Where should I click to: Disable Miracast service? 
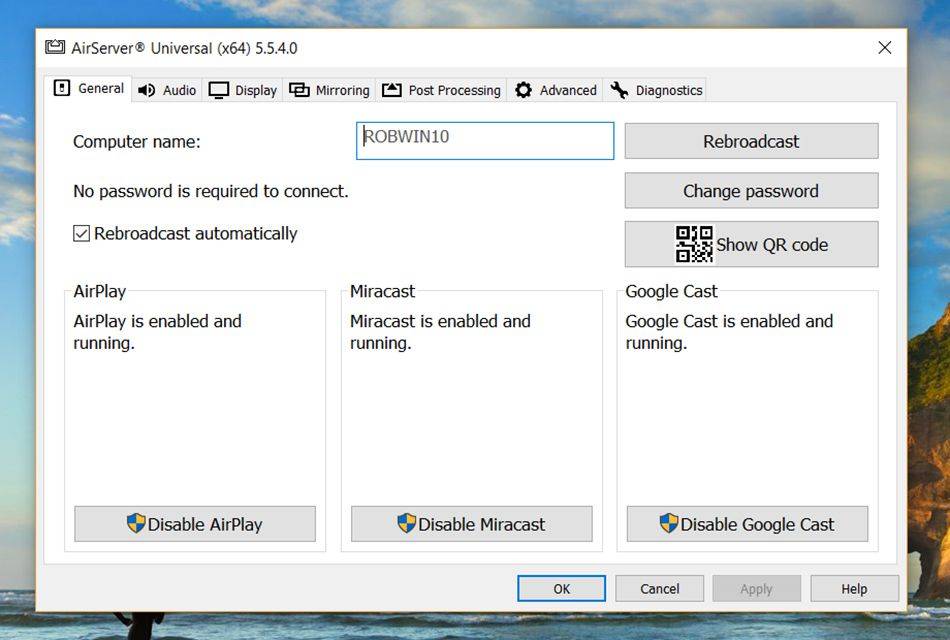pos(471,524)
